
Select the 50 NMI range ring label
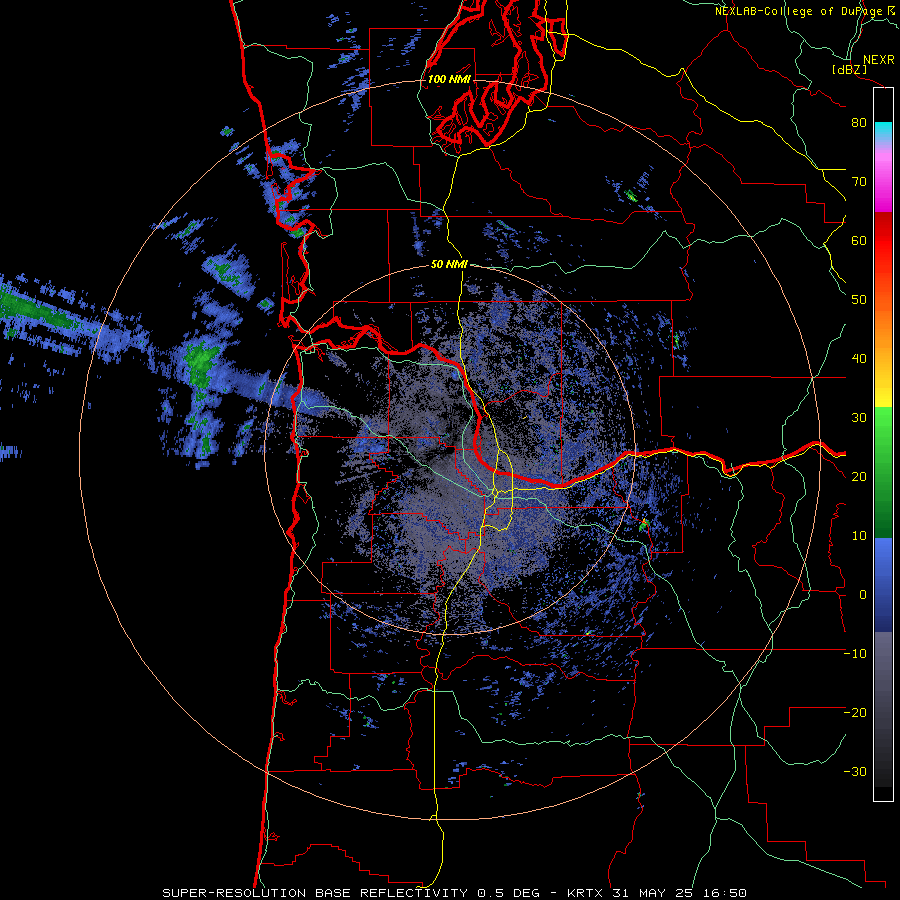[449, 265]
